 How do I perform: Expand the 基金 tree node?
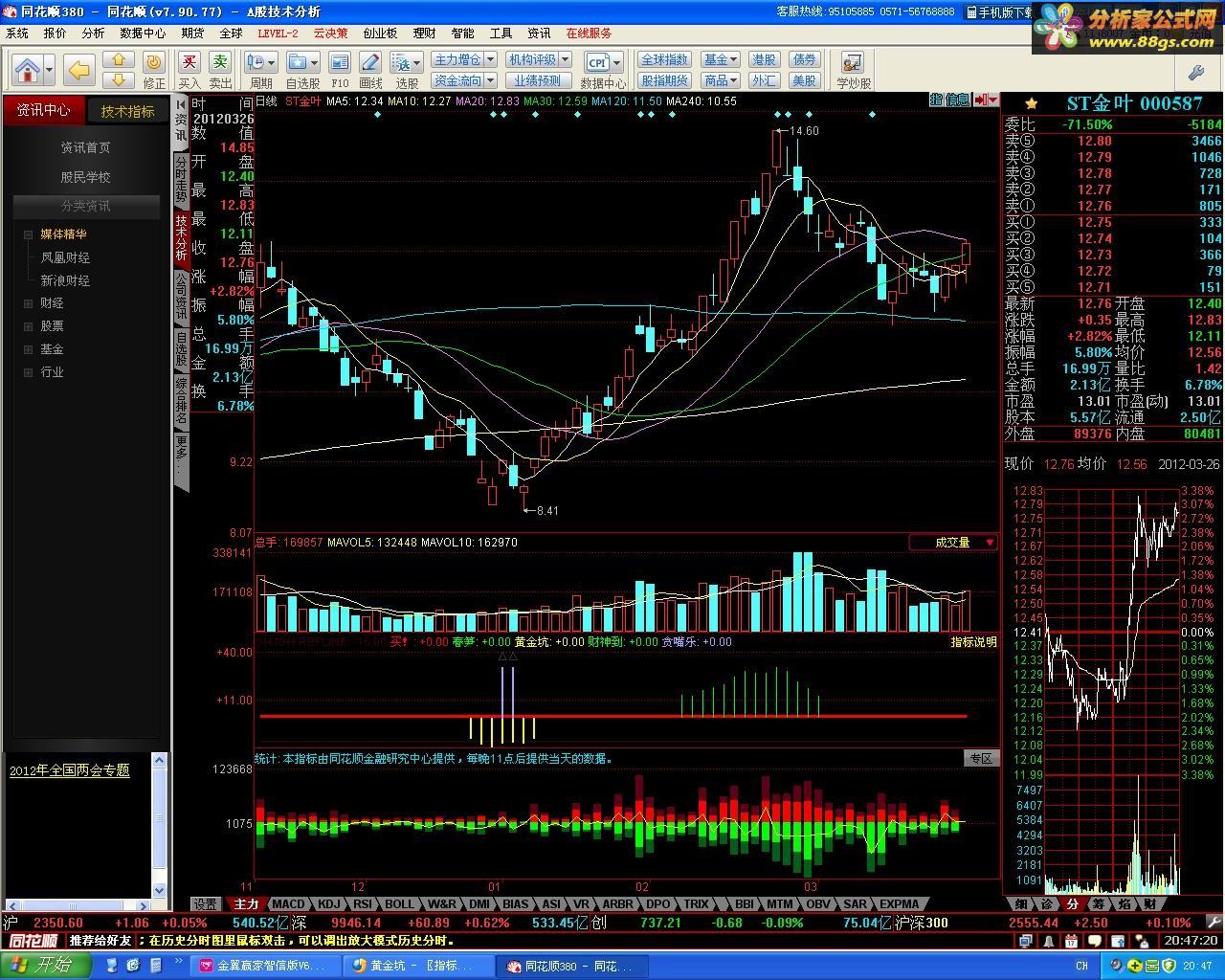click(x=30, y=349)
